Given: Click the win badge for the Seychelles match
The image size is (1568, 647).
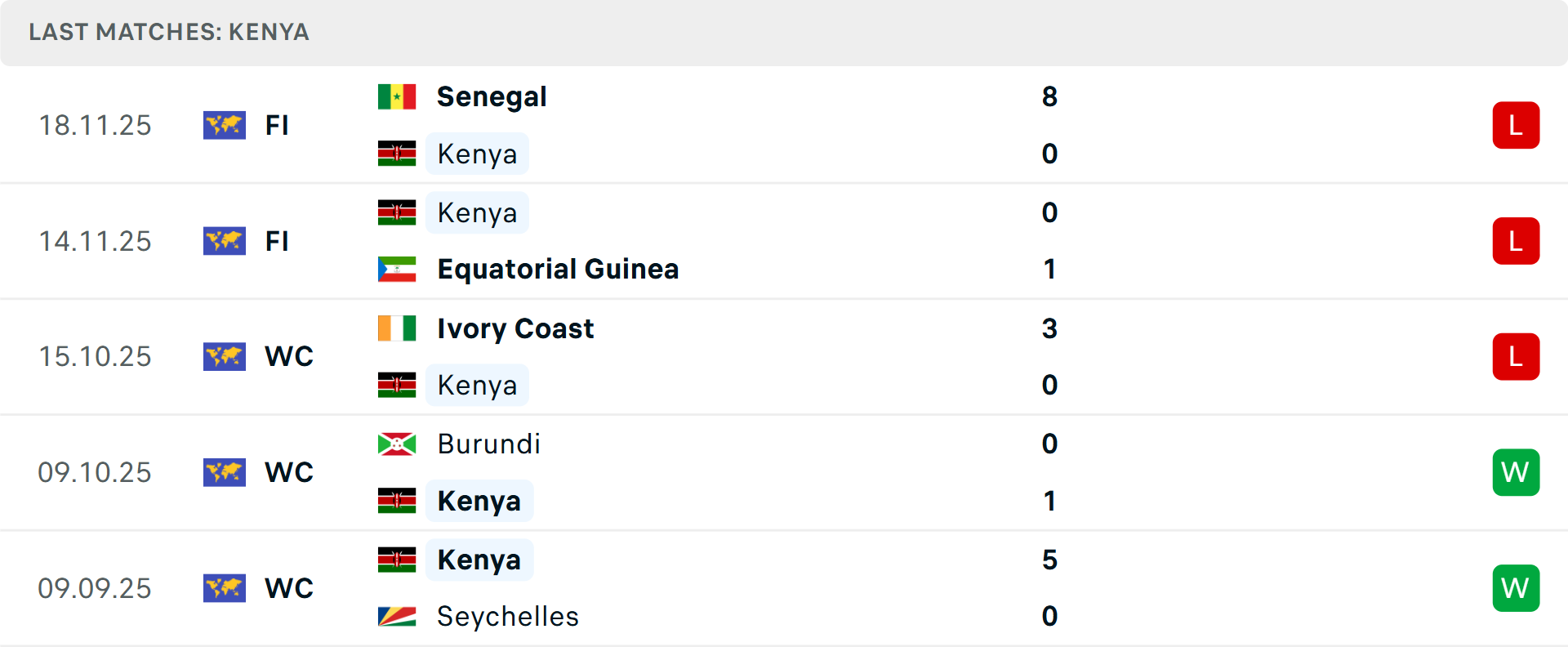Looking at the screenshot, I should [x=1516, y=588].
